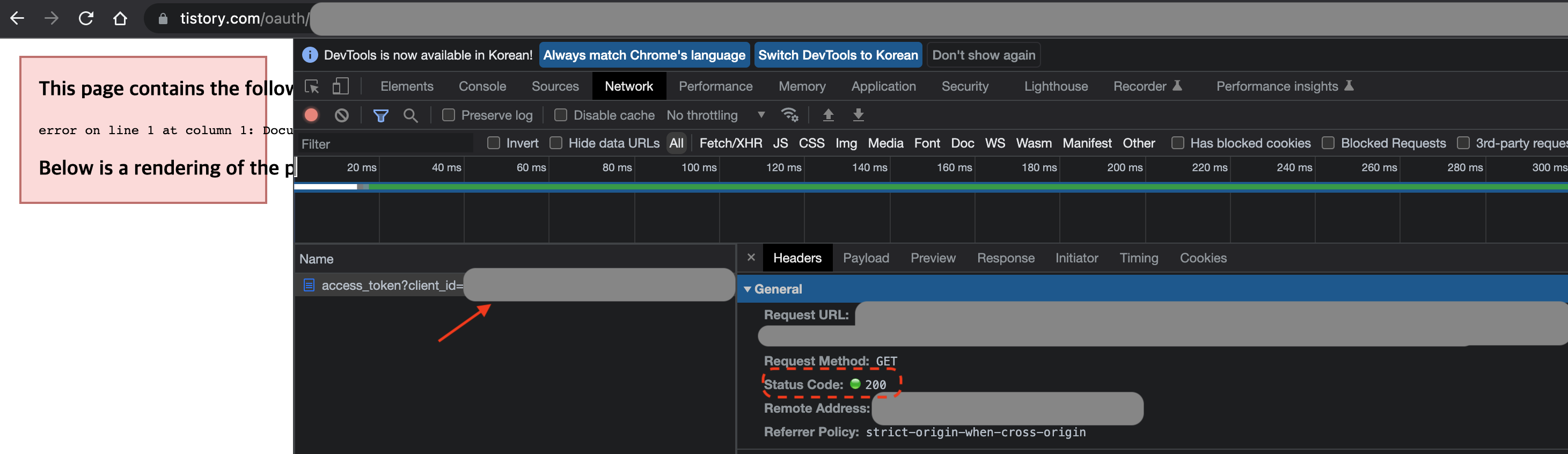Collapse the General headers section
This screenshot has height=454, width=1568.
748,289
